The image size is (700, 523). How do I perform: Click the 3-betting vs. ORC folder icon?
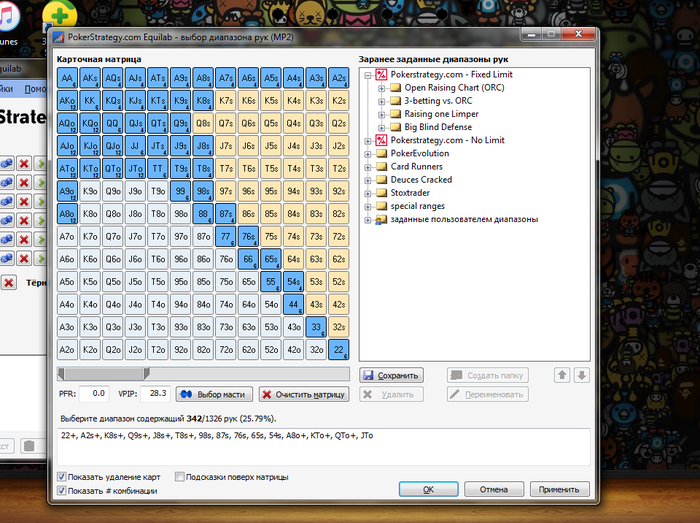[x=395, y=101]
